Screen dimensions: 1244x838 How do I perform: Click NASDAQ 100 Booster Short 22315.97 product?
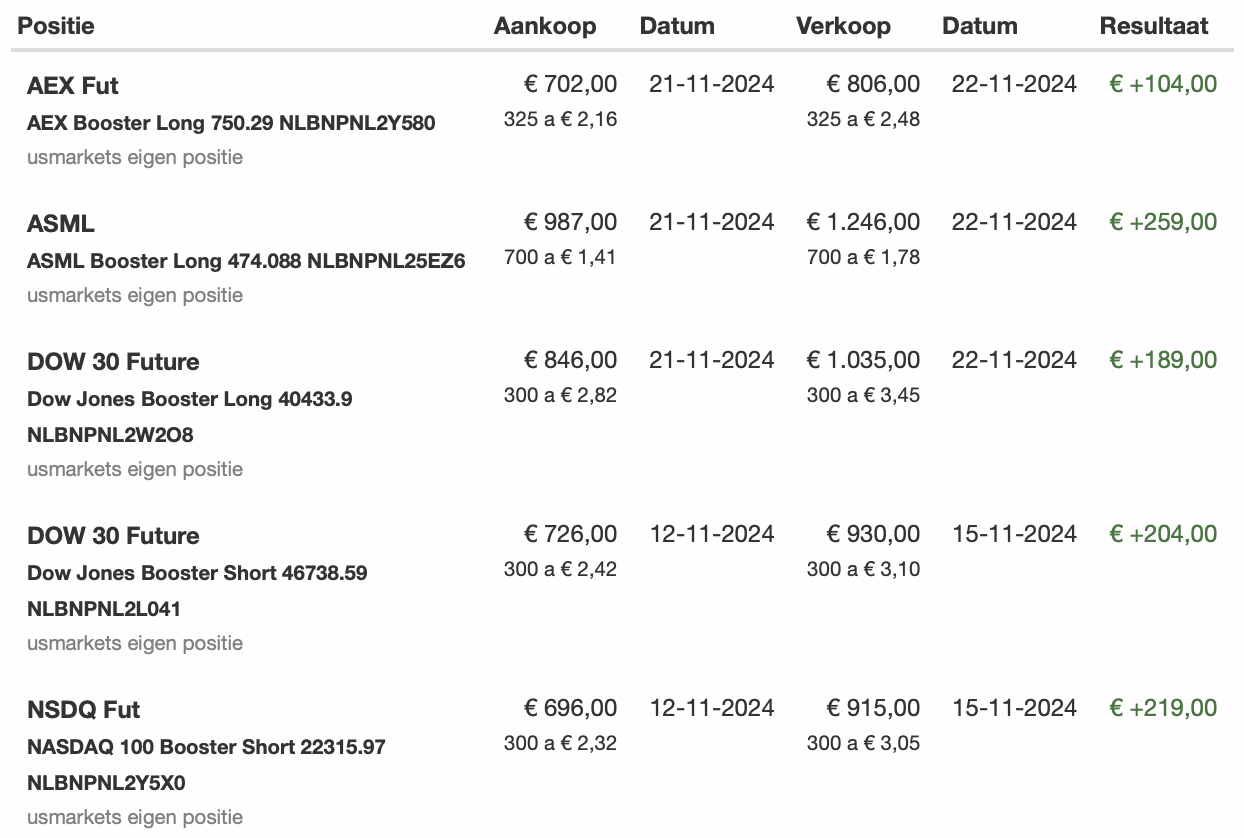206,748
